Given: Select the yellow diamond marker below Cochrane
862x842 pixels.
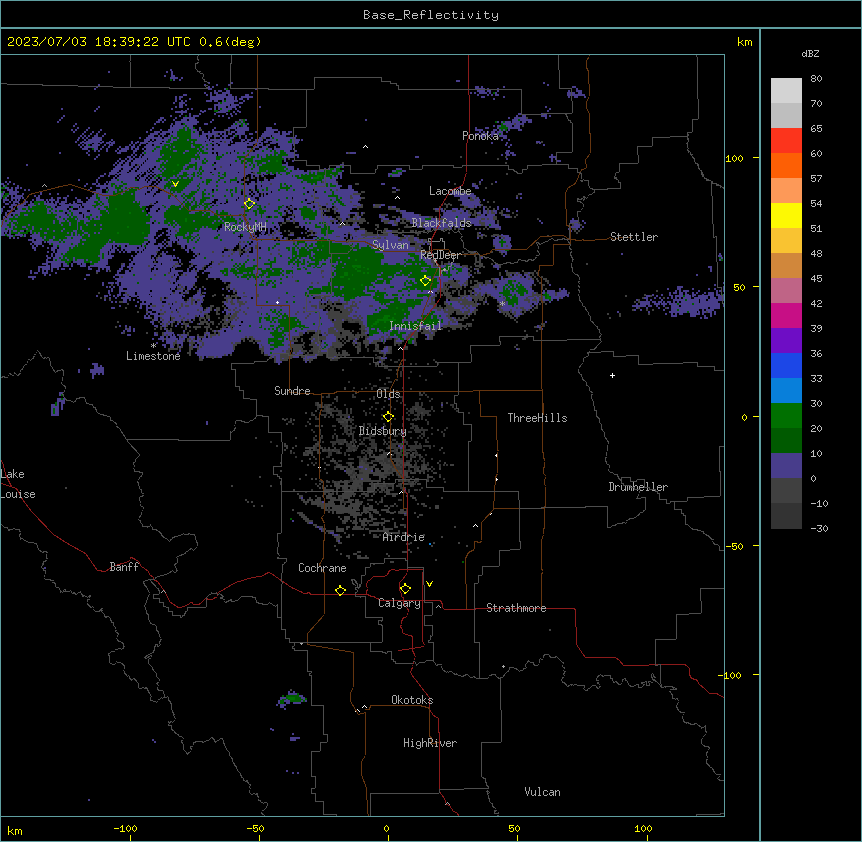Looking at the screenshot, I should (x=340, y=590).
